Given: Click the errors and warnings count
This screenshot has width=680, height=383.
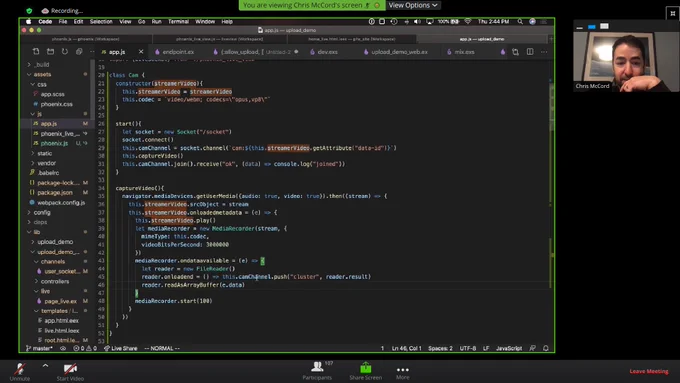Looking at the screenshot, I should tap(85, 348).
